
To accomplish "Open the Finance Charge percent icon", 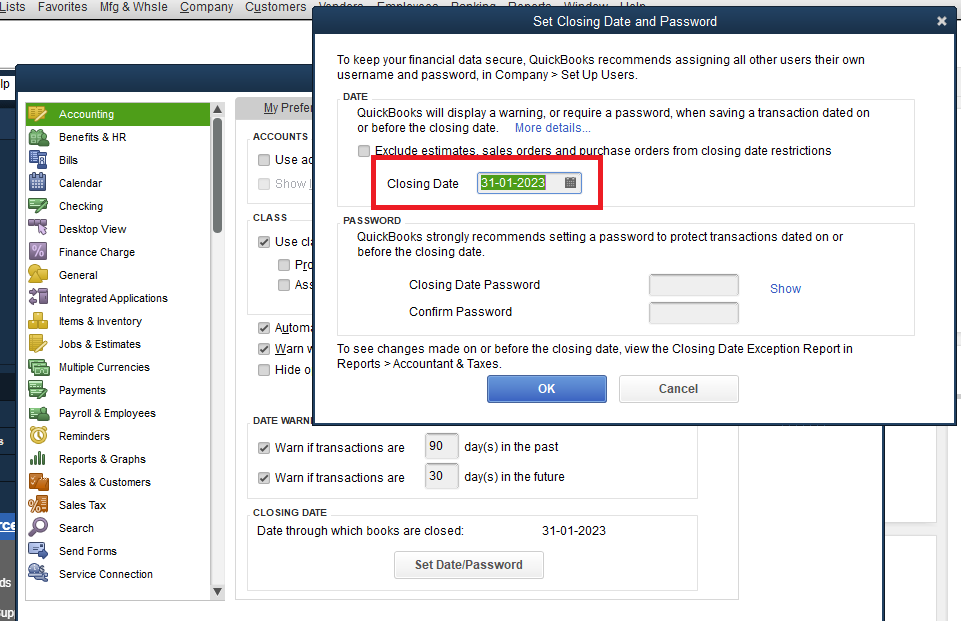I will tap(38, 251).
